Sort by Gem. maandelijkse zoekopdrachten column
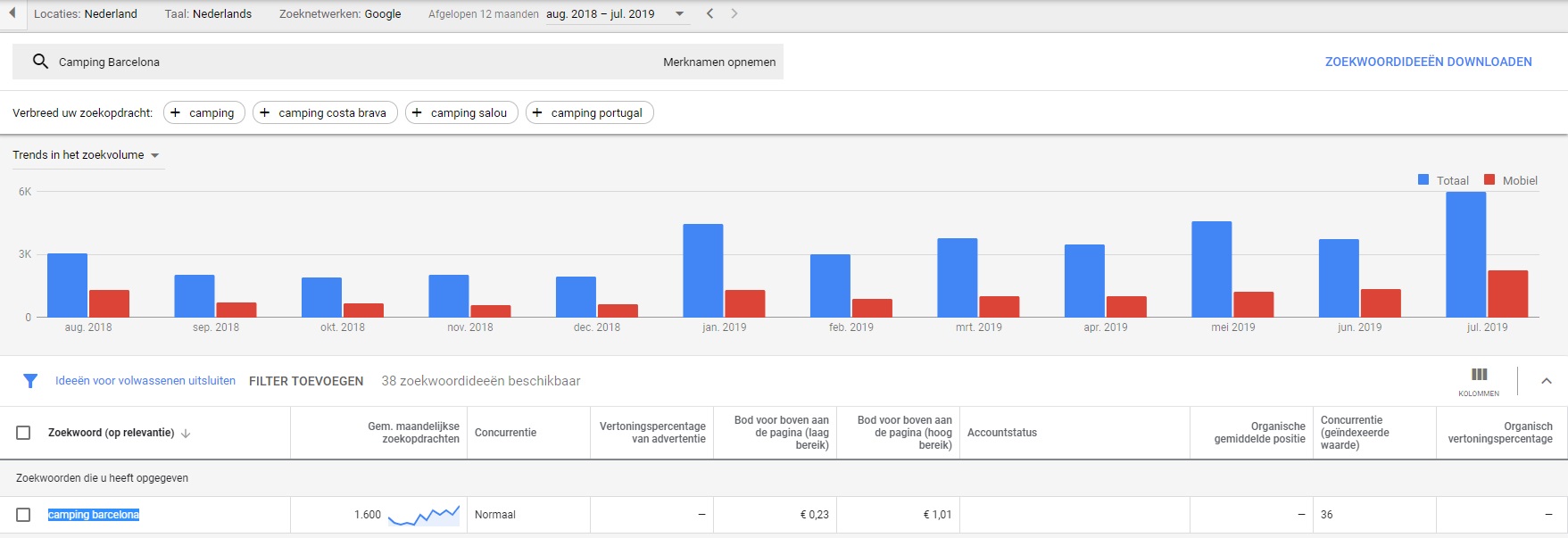Viewport: 1568px width, 538px height. pyautogui.click(x=413, y=433)
